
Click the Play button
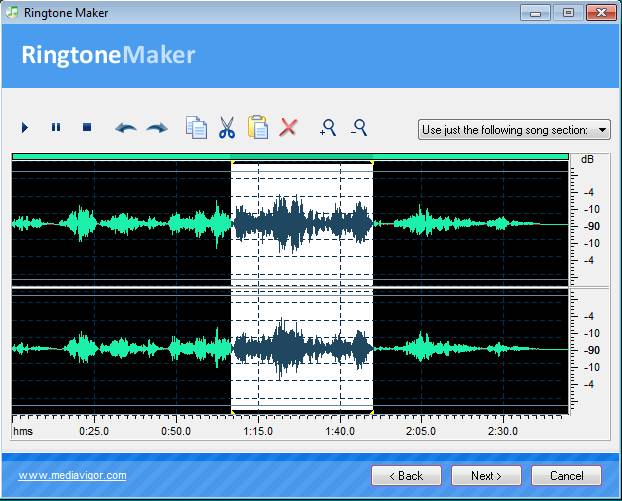[25, 128]
